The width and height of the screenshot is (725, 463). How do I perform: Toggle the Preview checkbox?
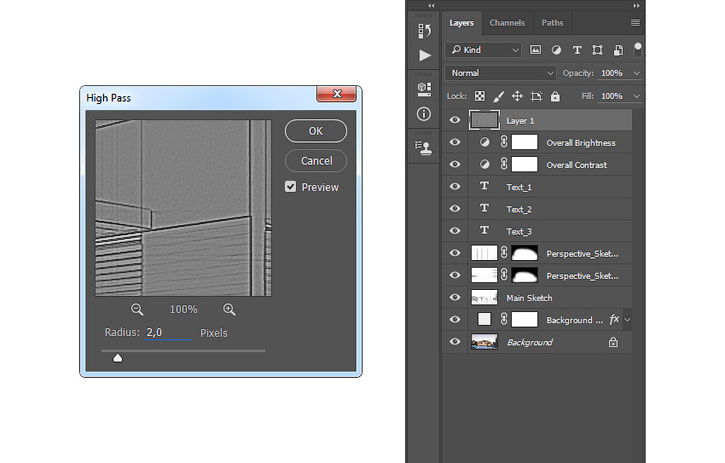[290, 186]
